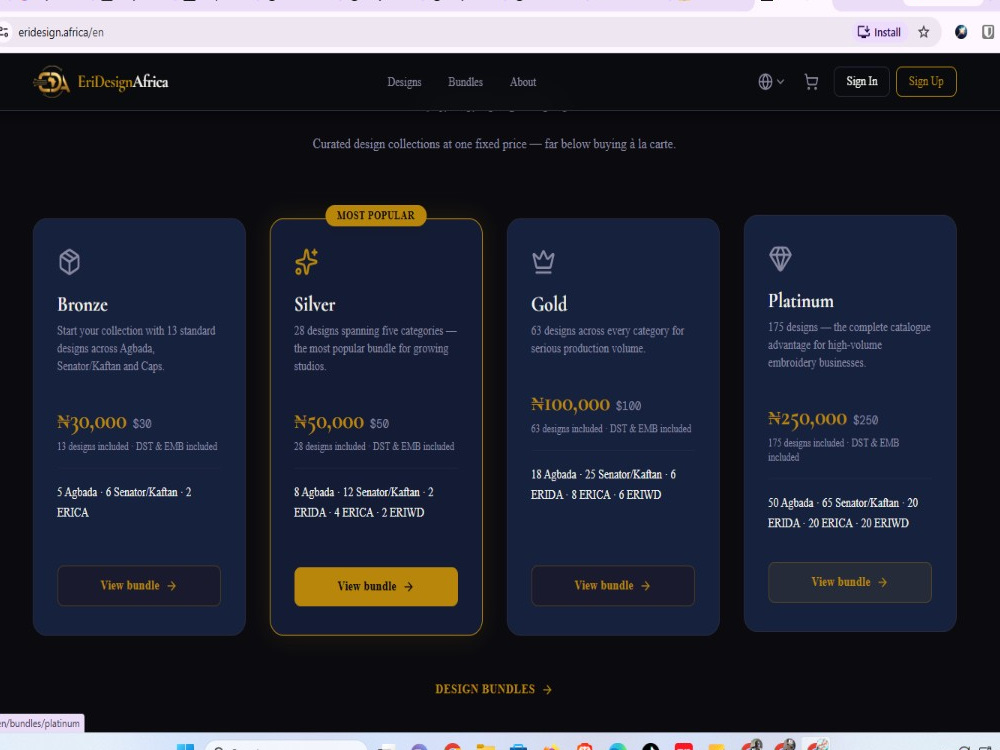1000x750 pixels.
Task: Select the Platinum heading
Action: click(x=800, y=301)
